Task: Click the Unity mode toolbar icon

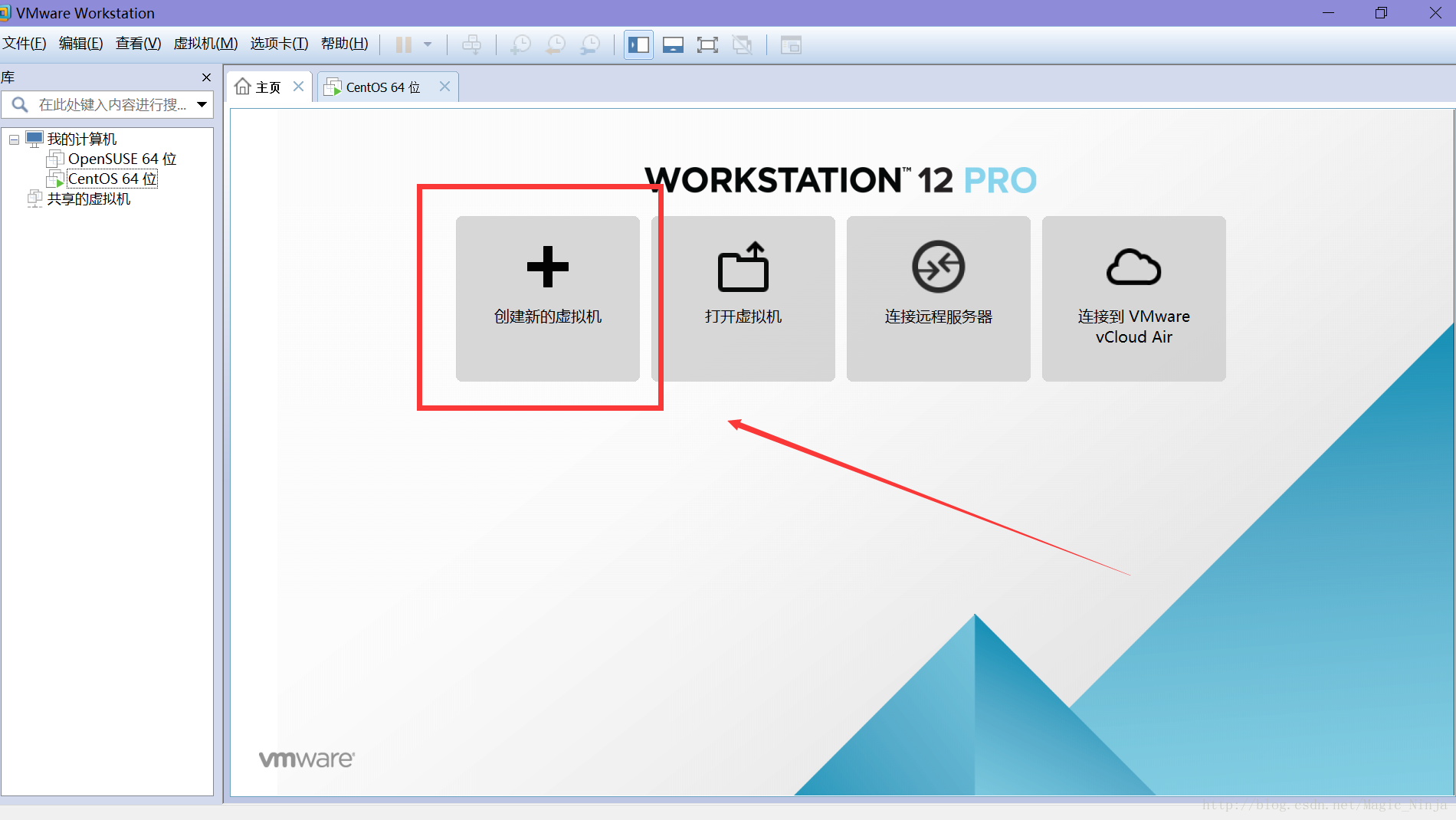Action: pos(742,45)
